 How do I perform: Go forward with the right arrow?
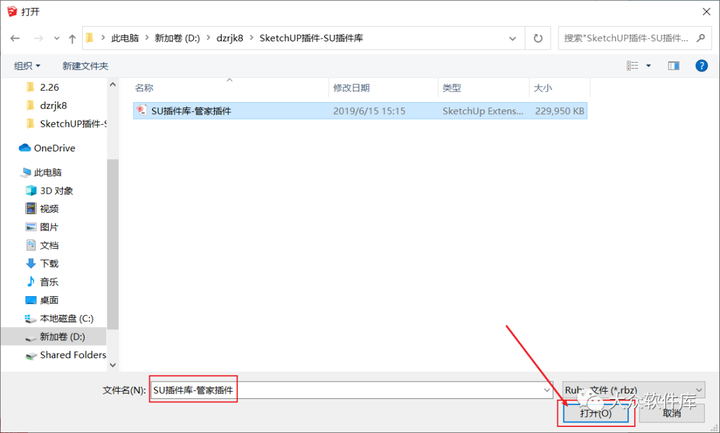tap(39, 39)
